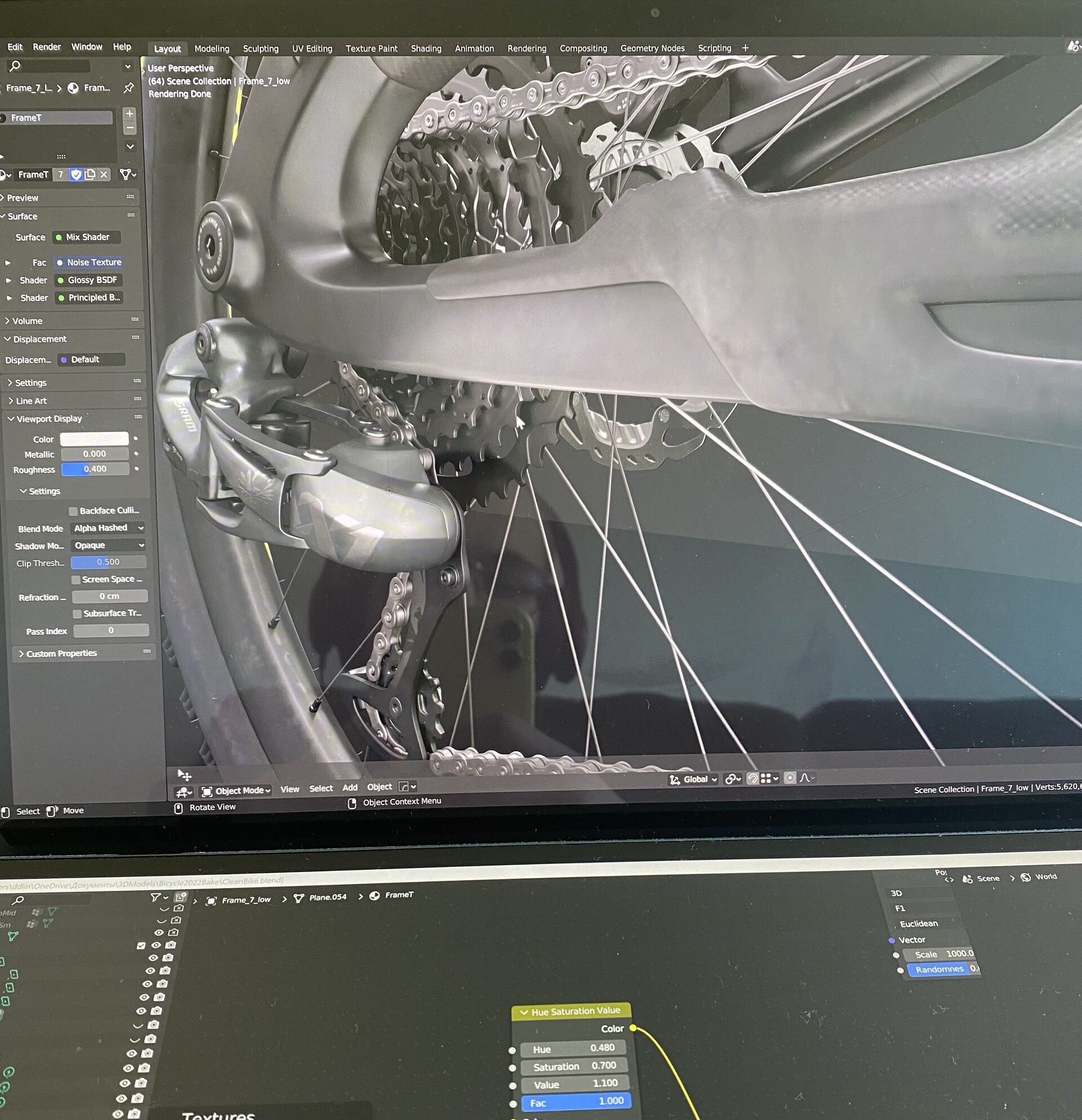1082x1120 pixels.
Task: Open the Blend Mode dropdown showing Alpha Hashed
Action: (x=108, y=527)
